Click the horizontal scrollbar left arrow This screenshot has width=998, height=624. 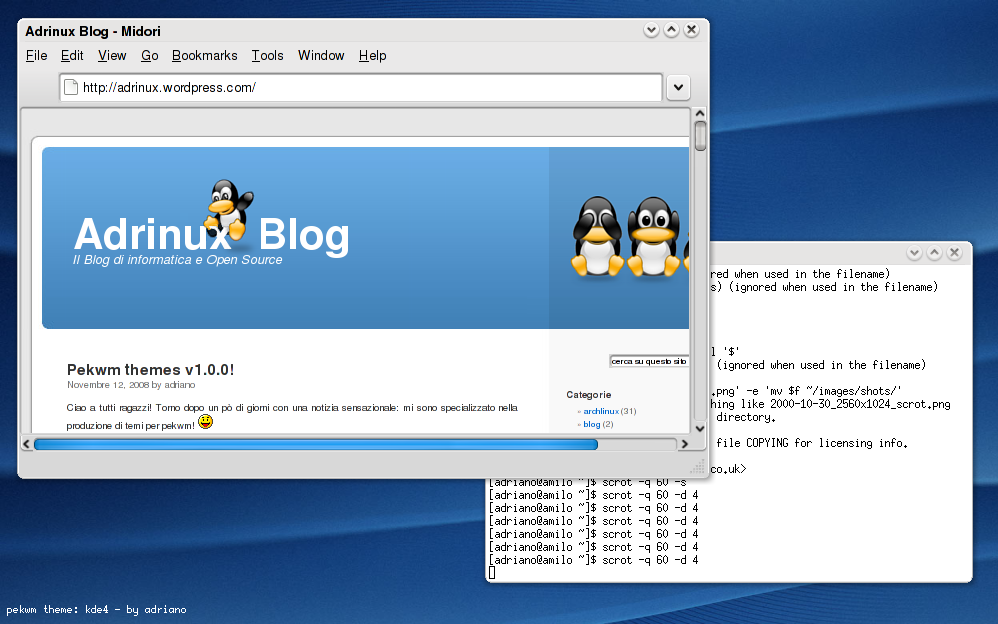26,444
